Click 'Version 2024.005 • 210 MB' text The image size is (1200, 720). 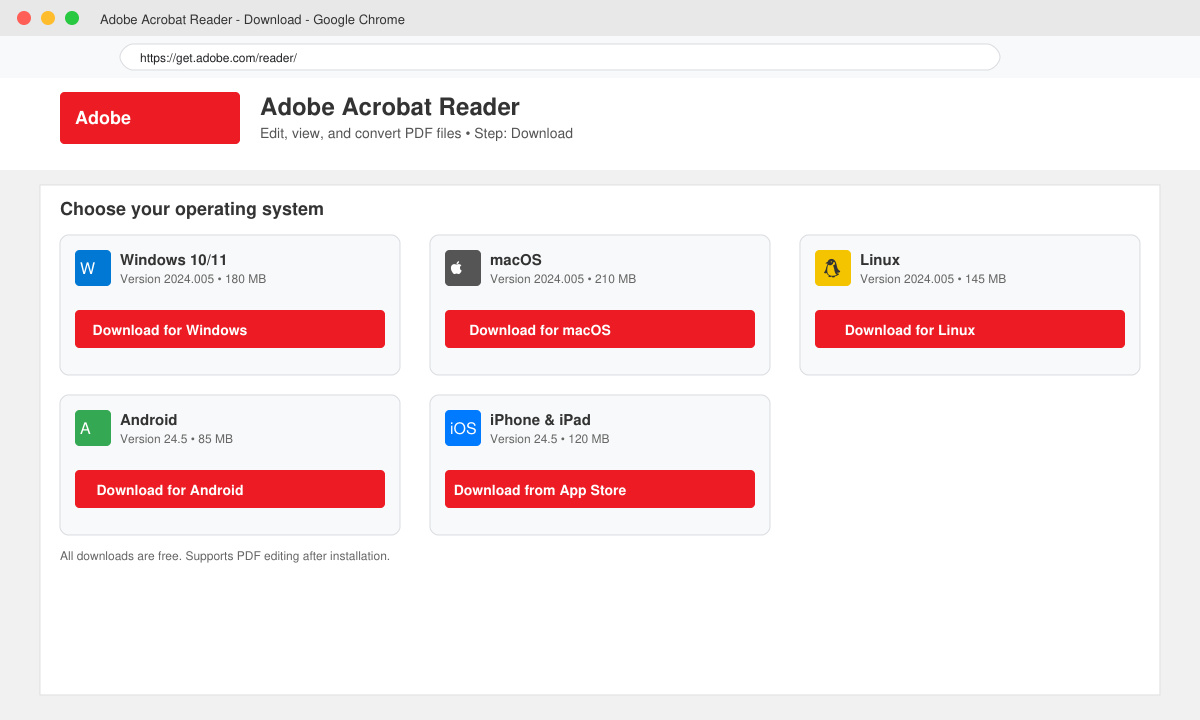click(x=563, y=279)
